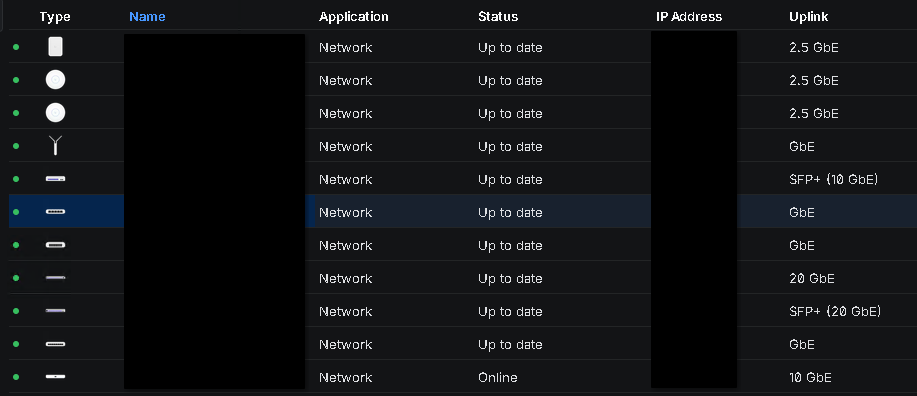Click "Network" in the Online row
This screenshot has height=396, width=917.
[346, 377]
